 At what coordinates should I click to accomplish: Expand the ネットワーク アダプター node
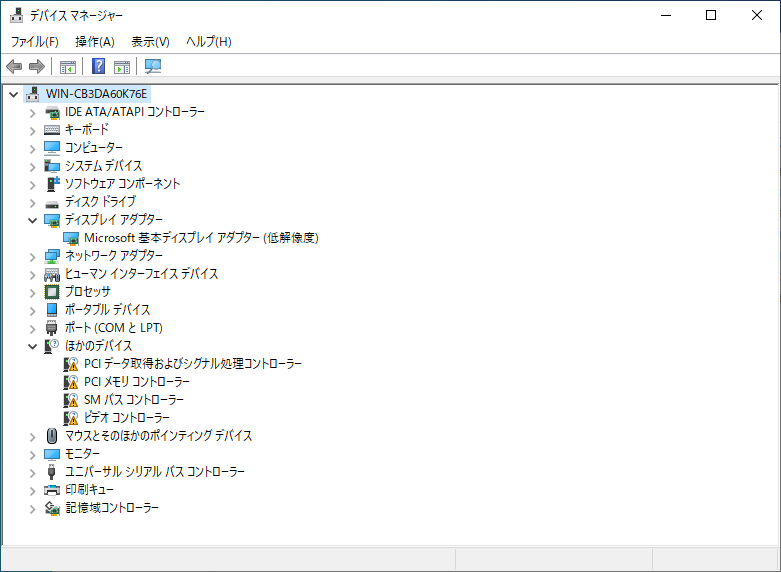click(x=32, y=257)
